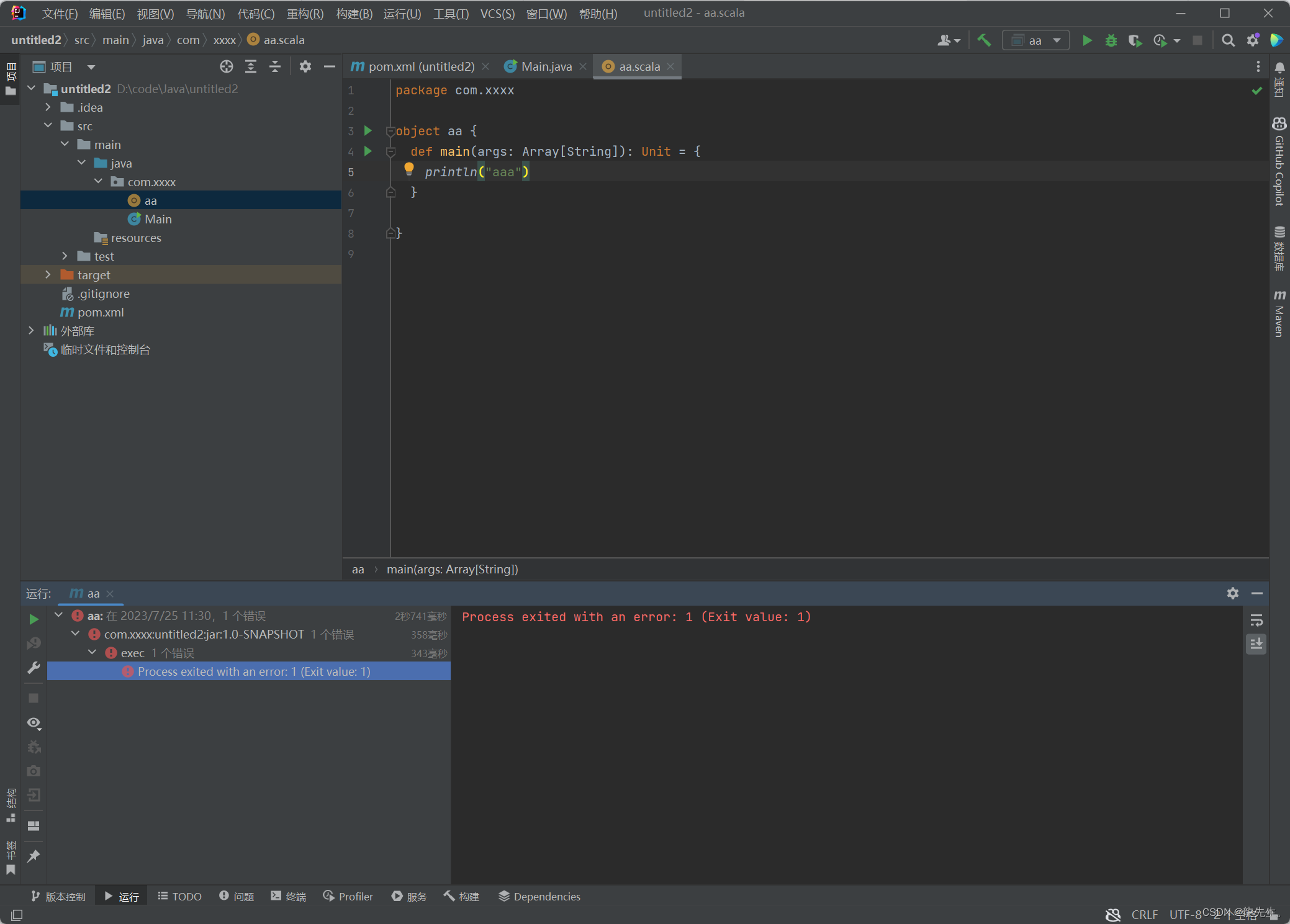
Task: Start debugging with the bug icon
Action: 1111,40
